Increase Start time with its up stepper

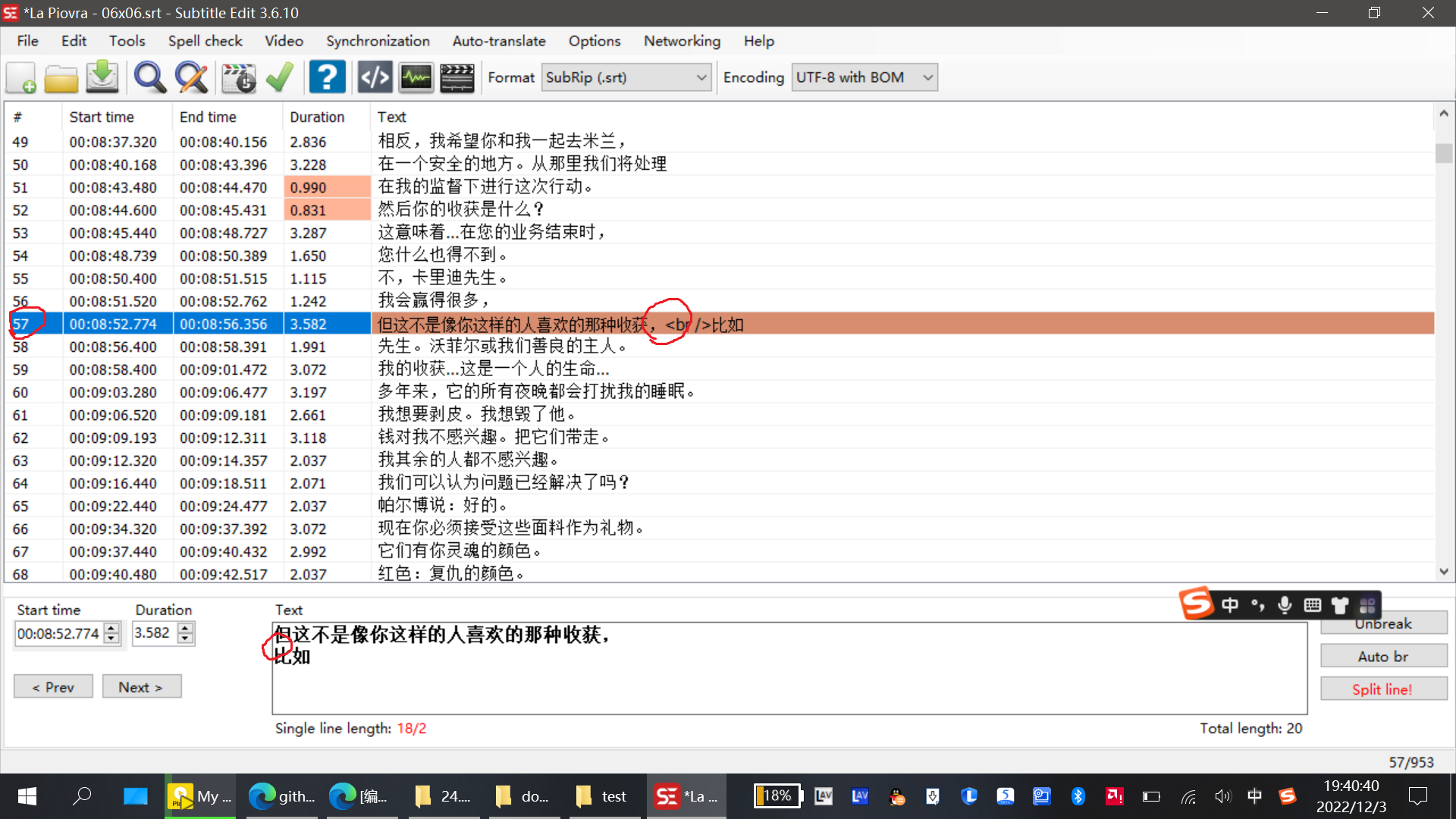pos(112,628)
